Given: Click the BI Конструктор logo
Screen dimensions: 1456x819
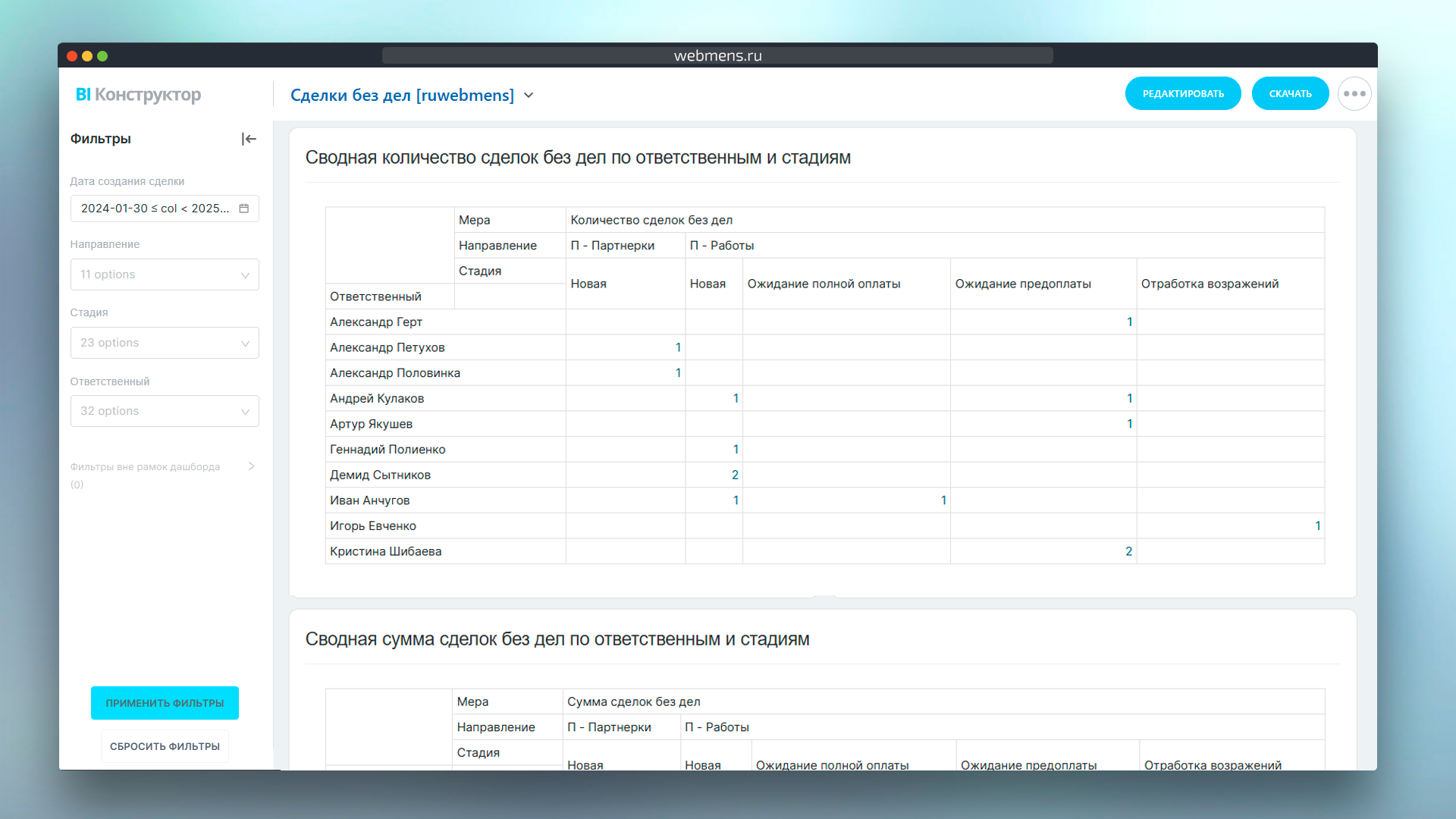Looking at the screenshot, I should click(138, 95).
